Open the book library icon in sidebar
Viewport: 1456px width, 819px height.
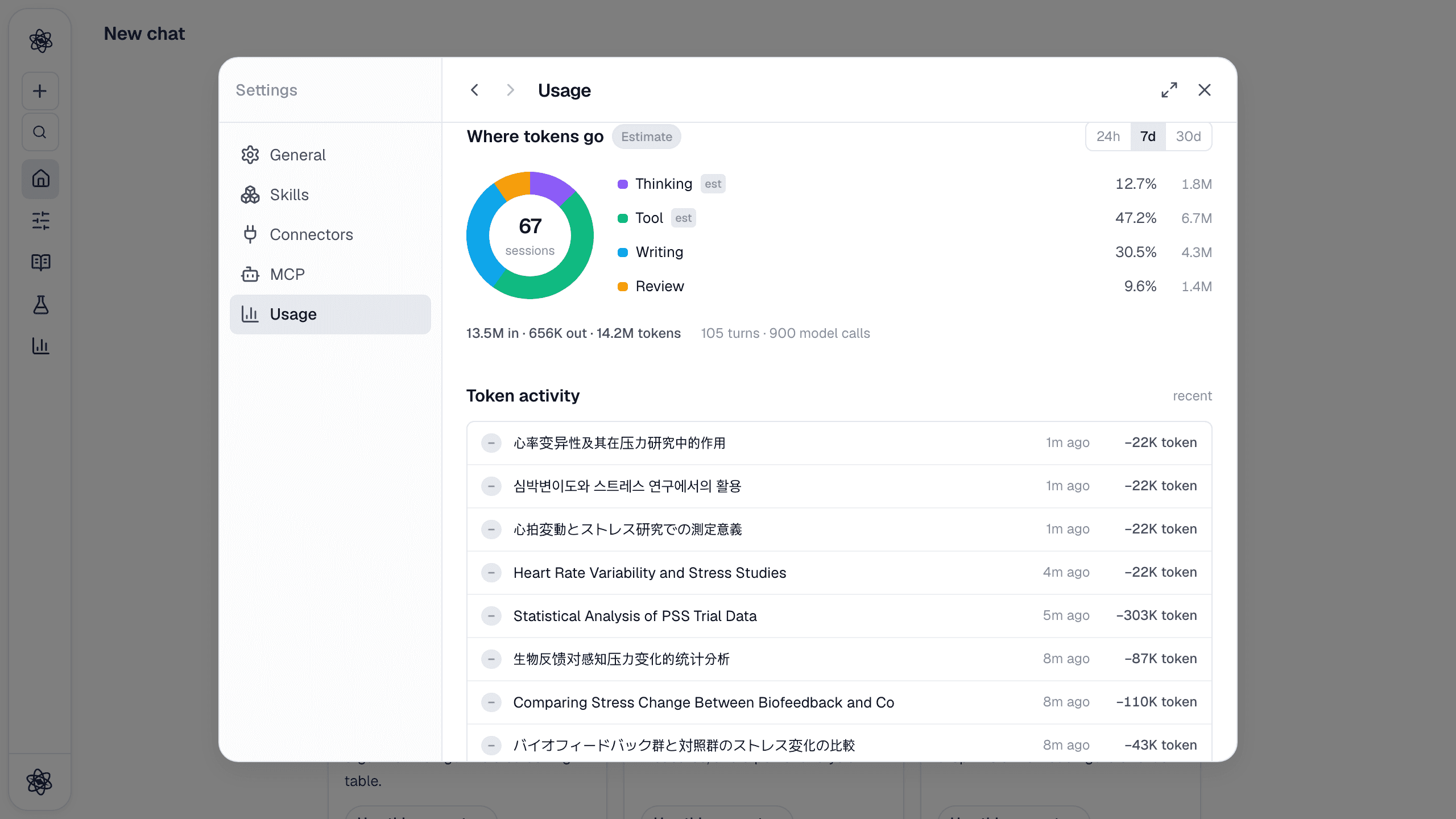point(40,262)
